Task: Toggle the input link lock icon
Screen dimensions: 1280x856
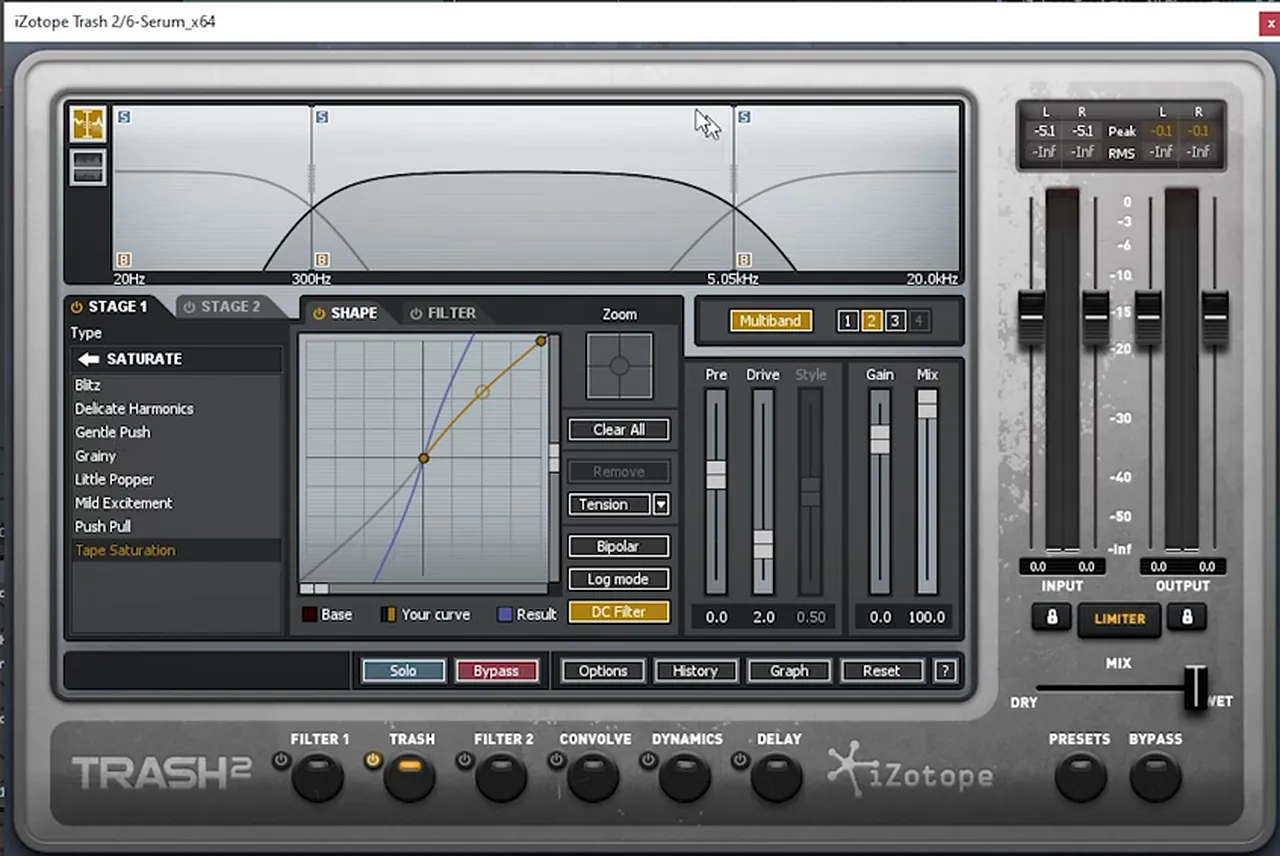Action: tap(1051, 617)
